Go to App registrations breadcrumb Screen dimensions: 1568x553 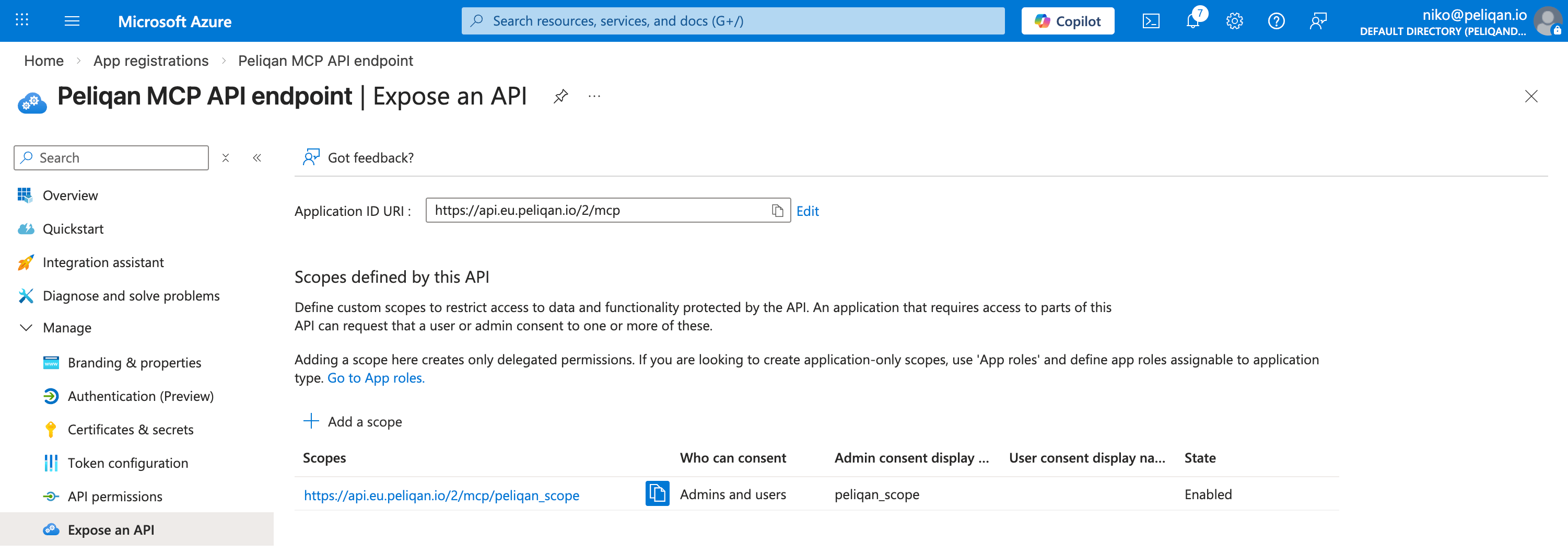[x=151, y=61]
